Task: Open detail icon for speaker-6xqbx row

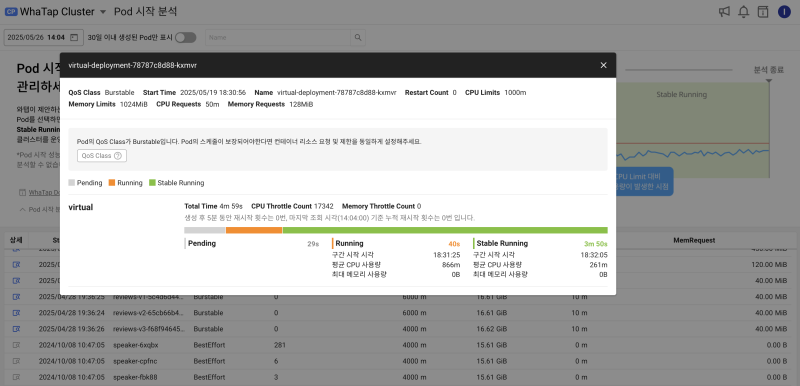Action: 16,345
